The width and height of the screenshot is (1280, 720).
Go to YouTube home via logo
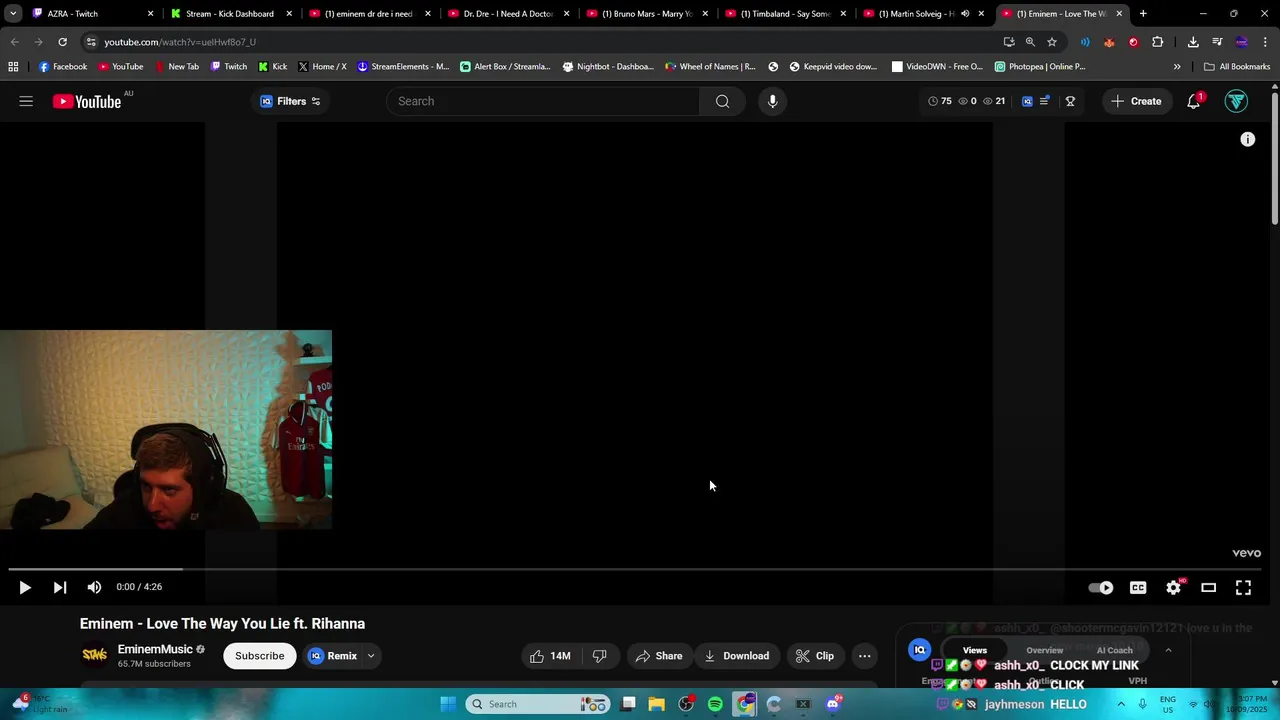86,101
